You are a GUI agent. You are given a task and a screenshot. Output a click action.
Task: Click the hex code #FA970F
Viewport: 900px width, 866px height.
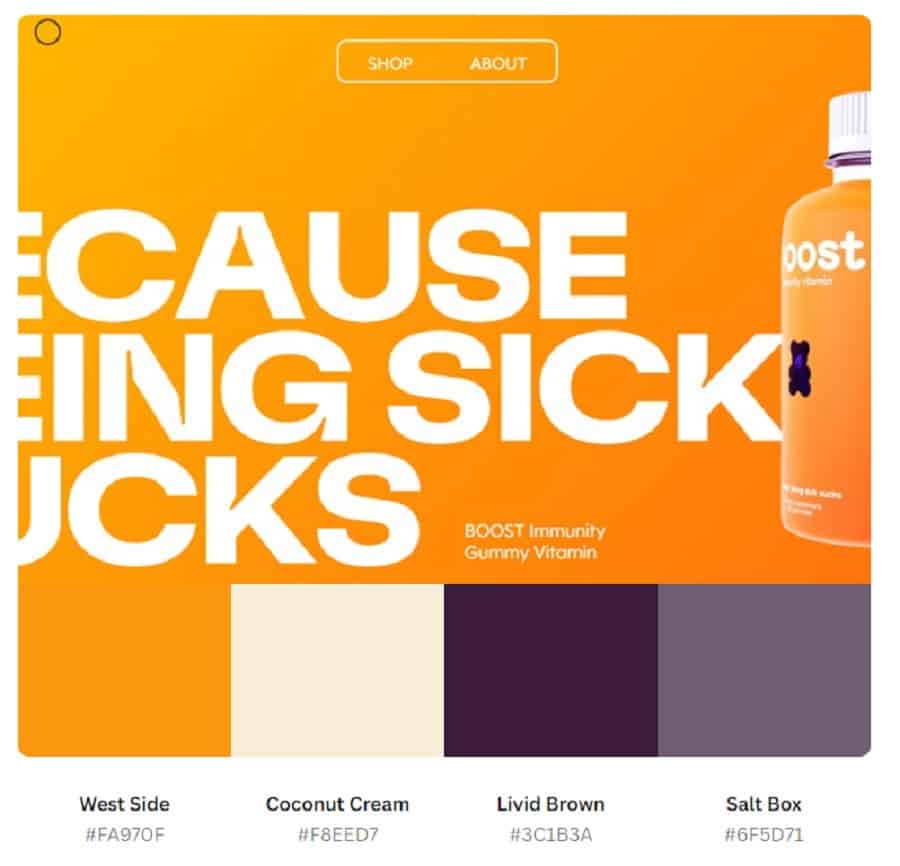(x=125, y=834)
